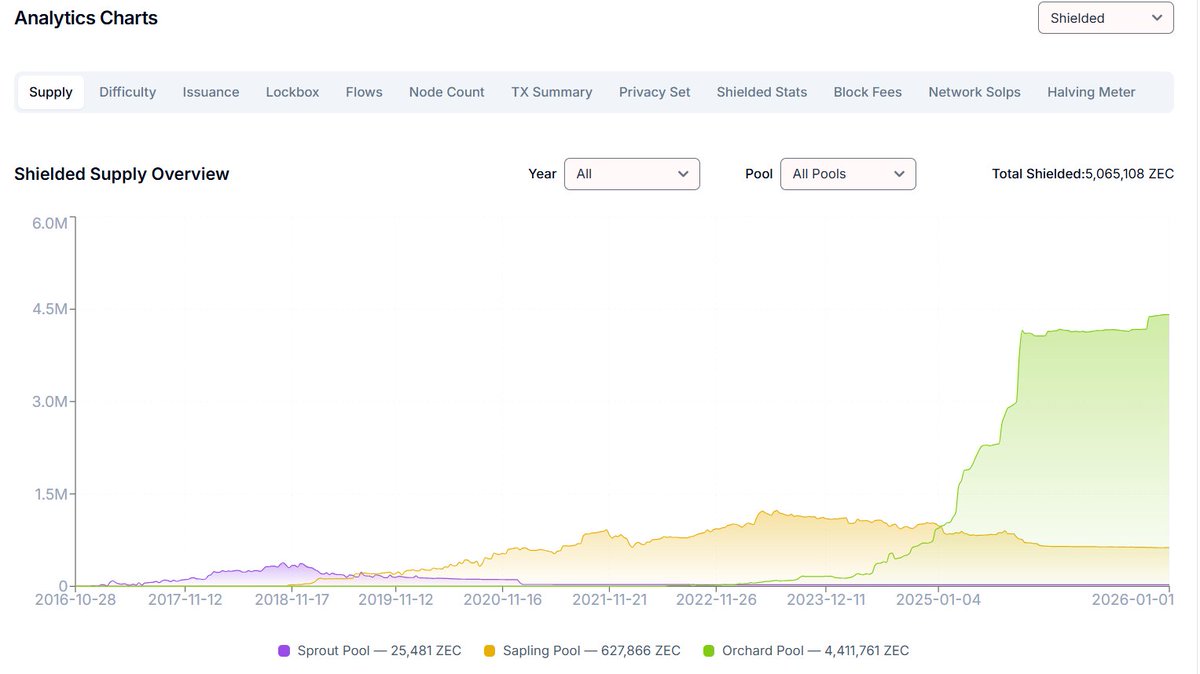Toggle Sprout Pool — 25,481 ZEC legend label
This screenshot has height=674, width=1200.
coord(380,651)
